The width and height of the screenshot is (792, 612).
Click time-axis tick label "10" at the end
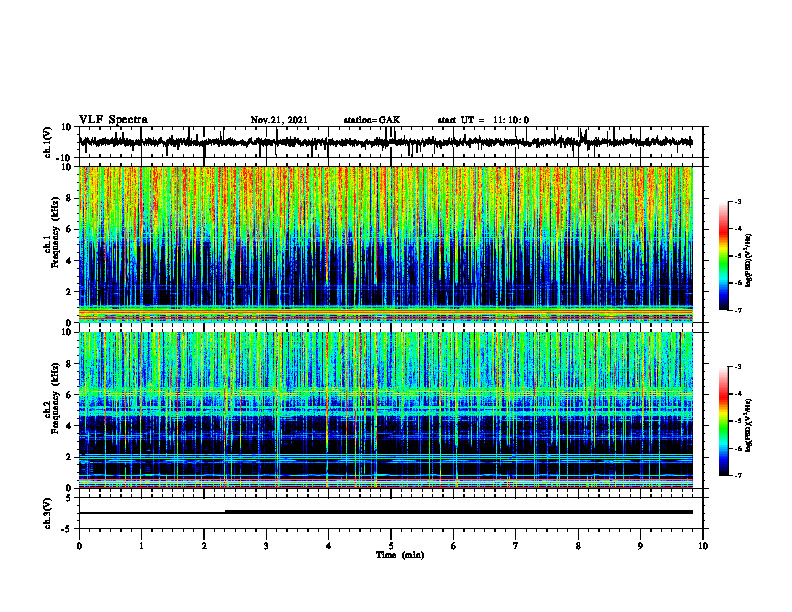point(703,546)
